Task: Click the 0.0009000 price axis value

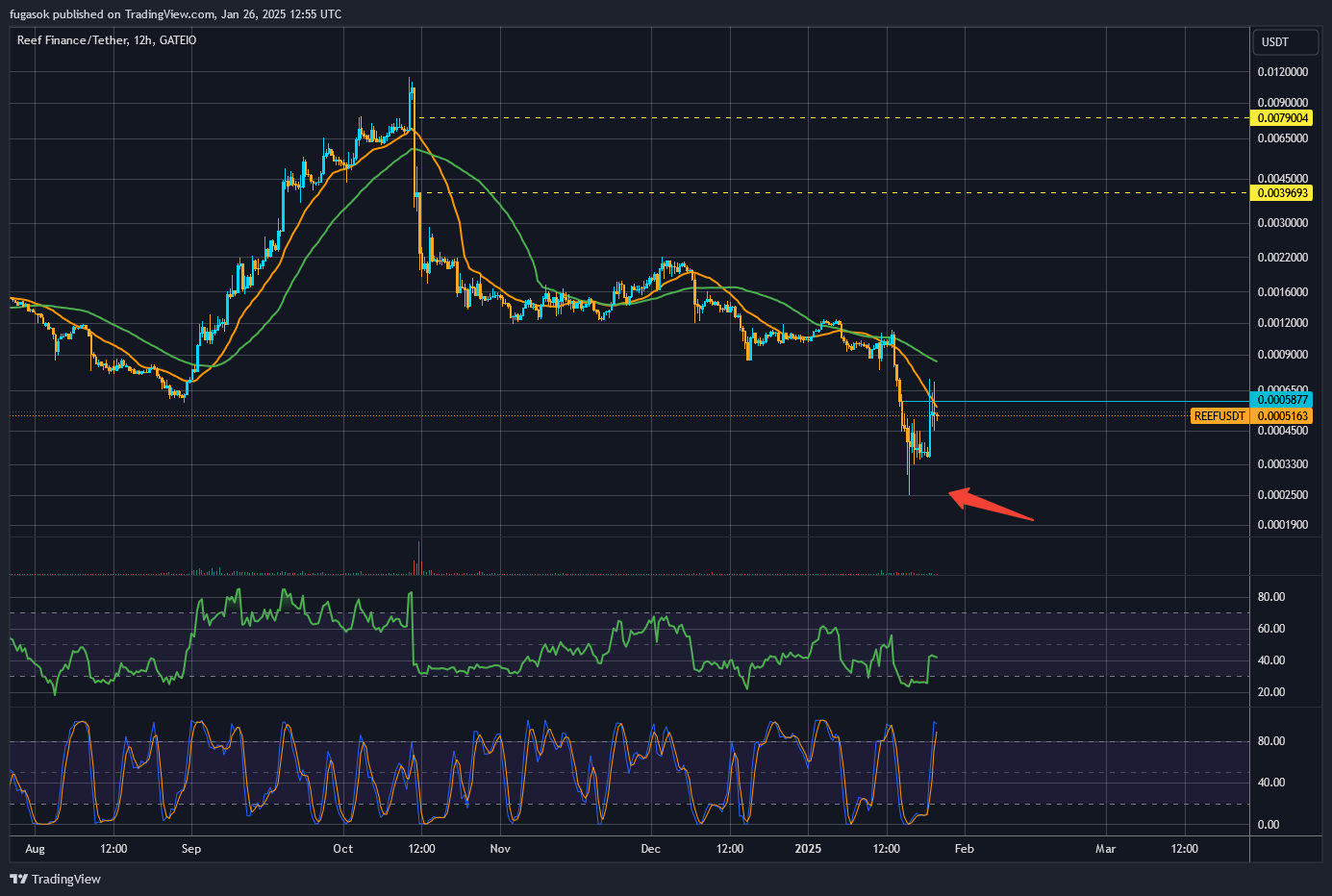Action: tap(1283, 355)
